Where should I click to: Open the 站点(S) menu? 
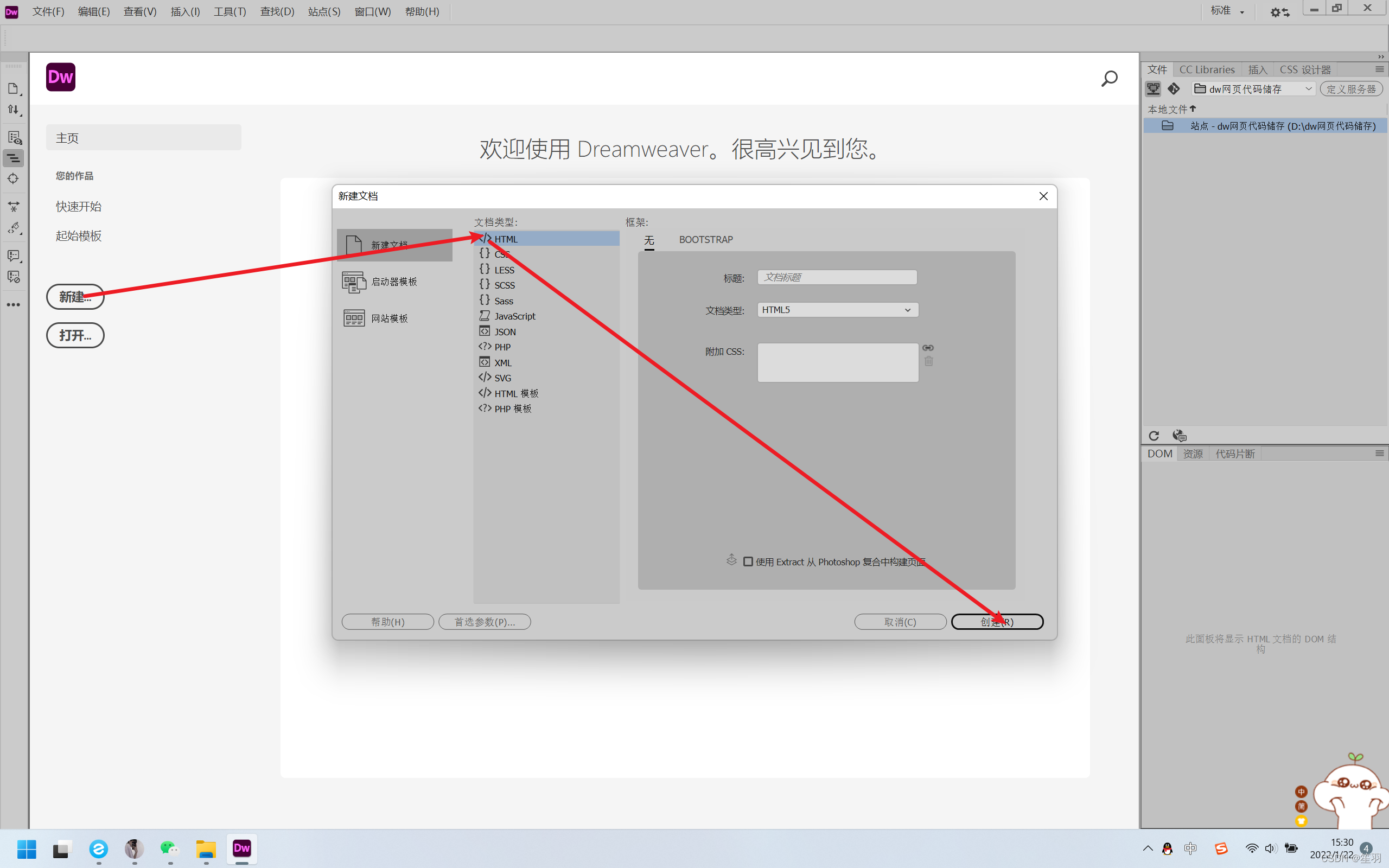pos(324,11)
